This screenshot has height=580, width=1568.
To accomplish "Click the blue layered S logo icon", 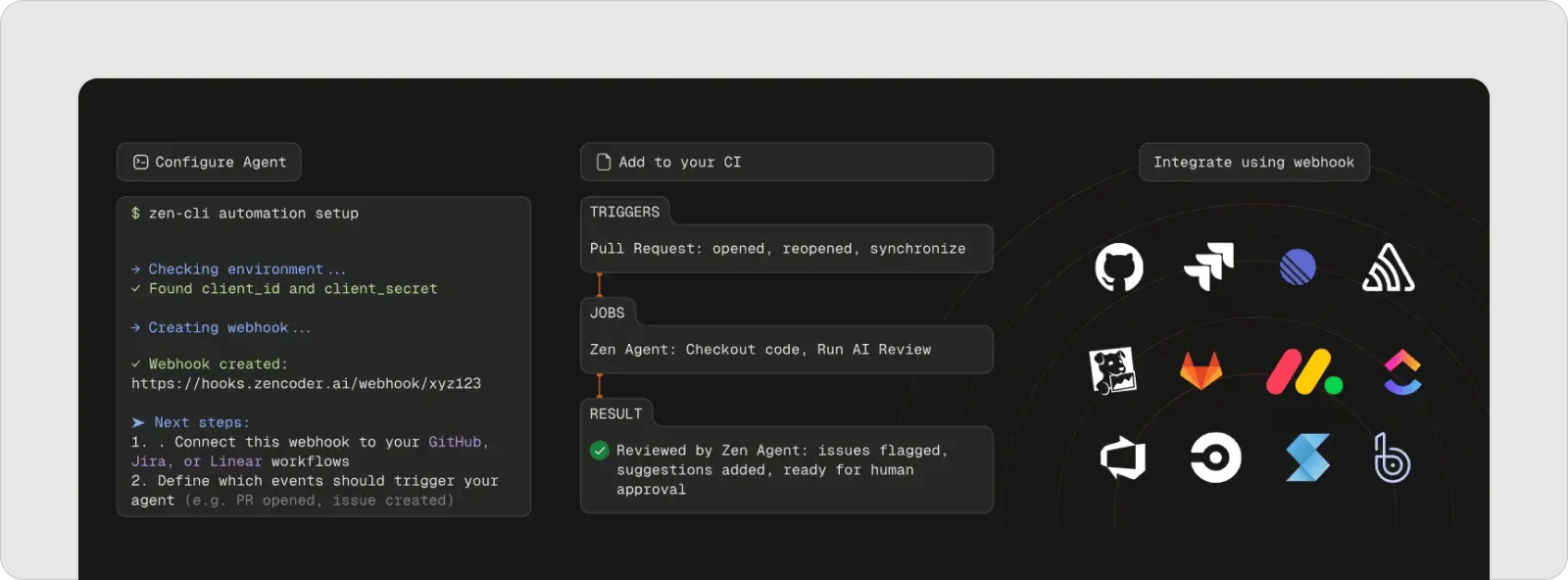I will pyautogui.click(x=1307, y=458).
